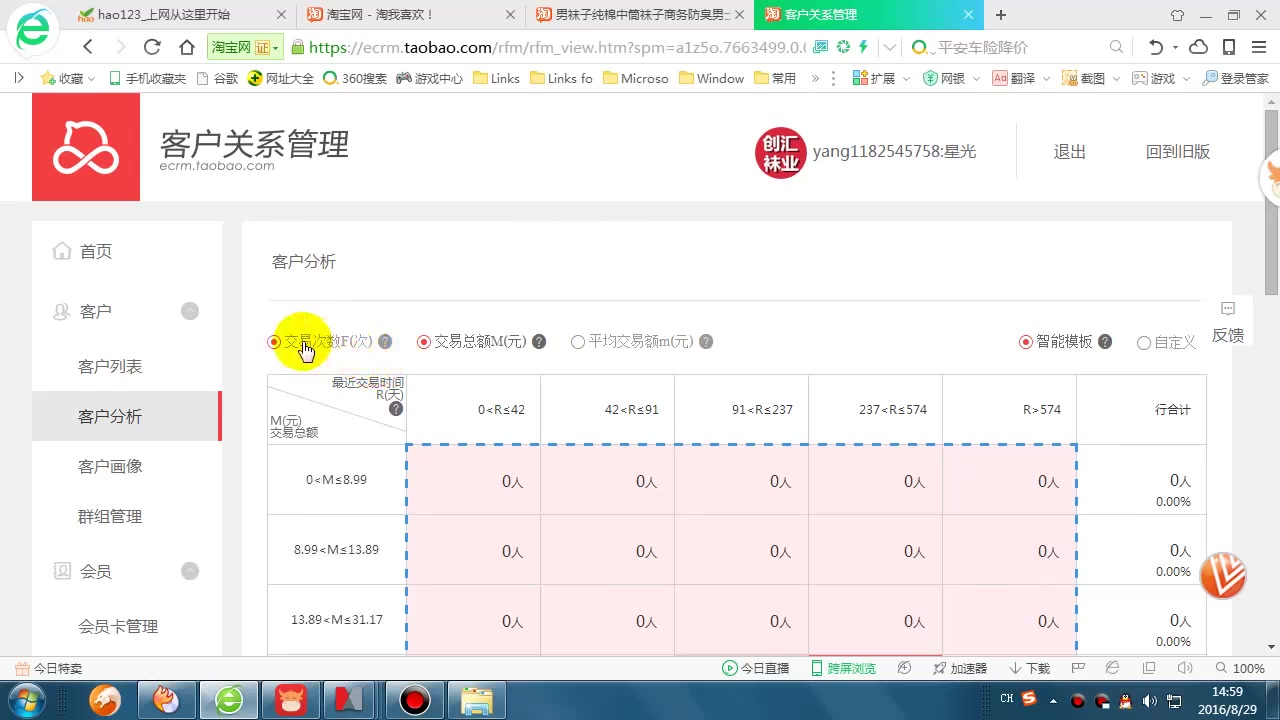Click 退出 logout link

point(1069,152)
